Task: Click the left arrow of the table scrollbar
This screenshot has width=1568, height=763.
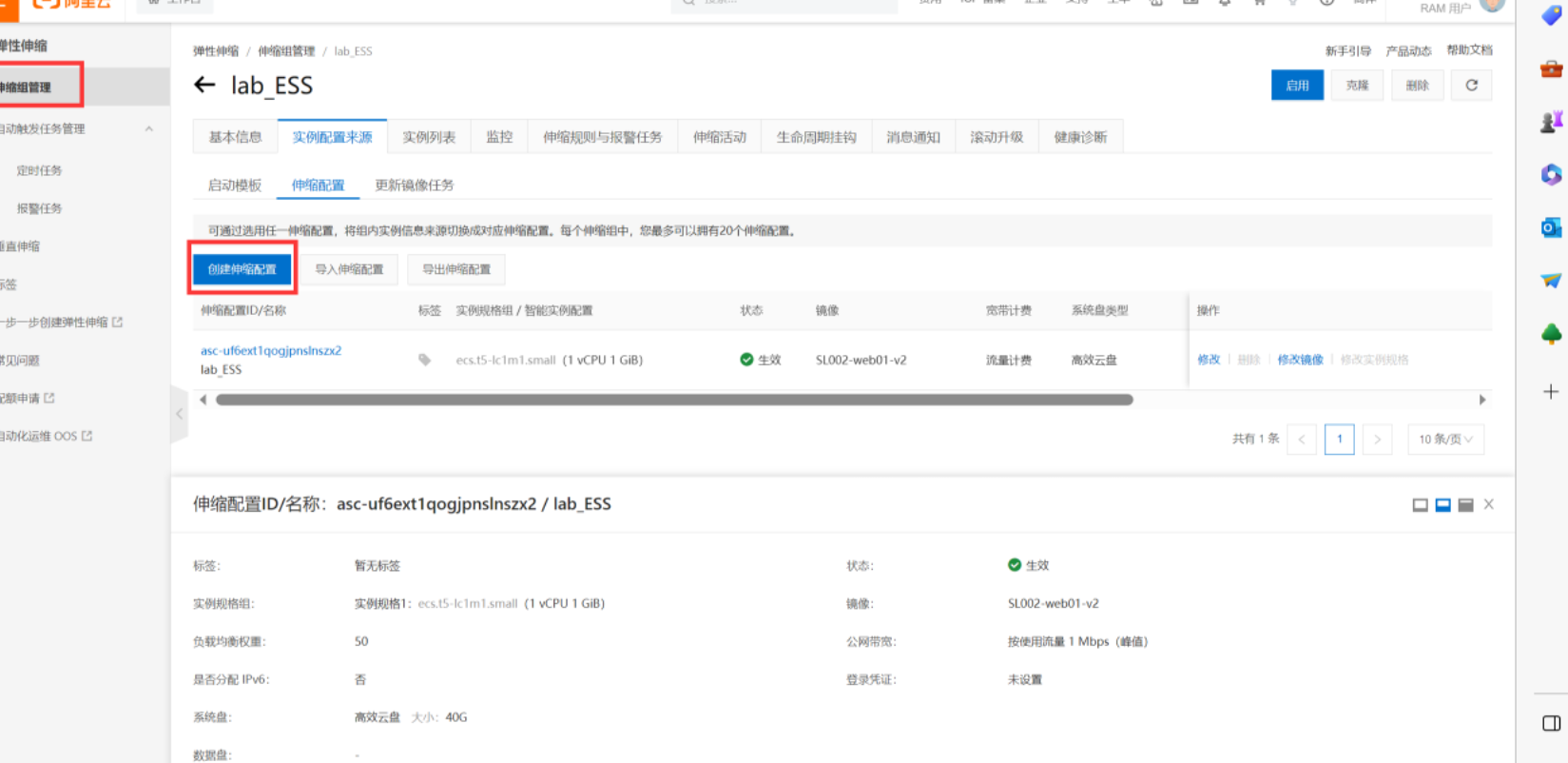Action: click(203, 400)
